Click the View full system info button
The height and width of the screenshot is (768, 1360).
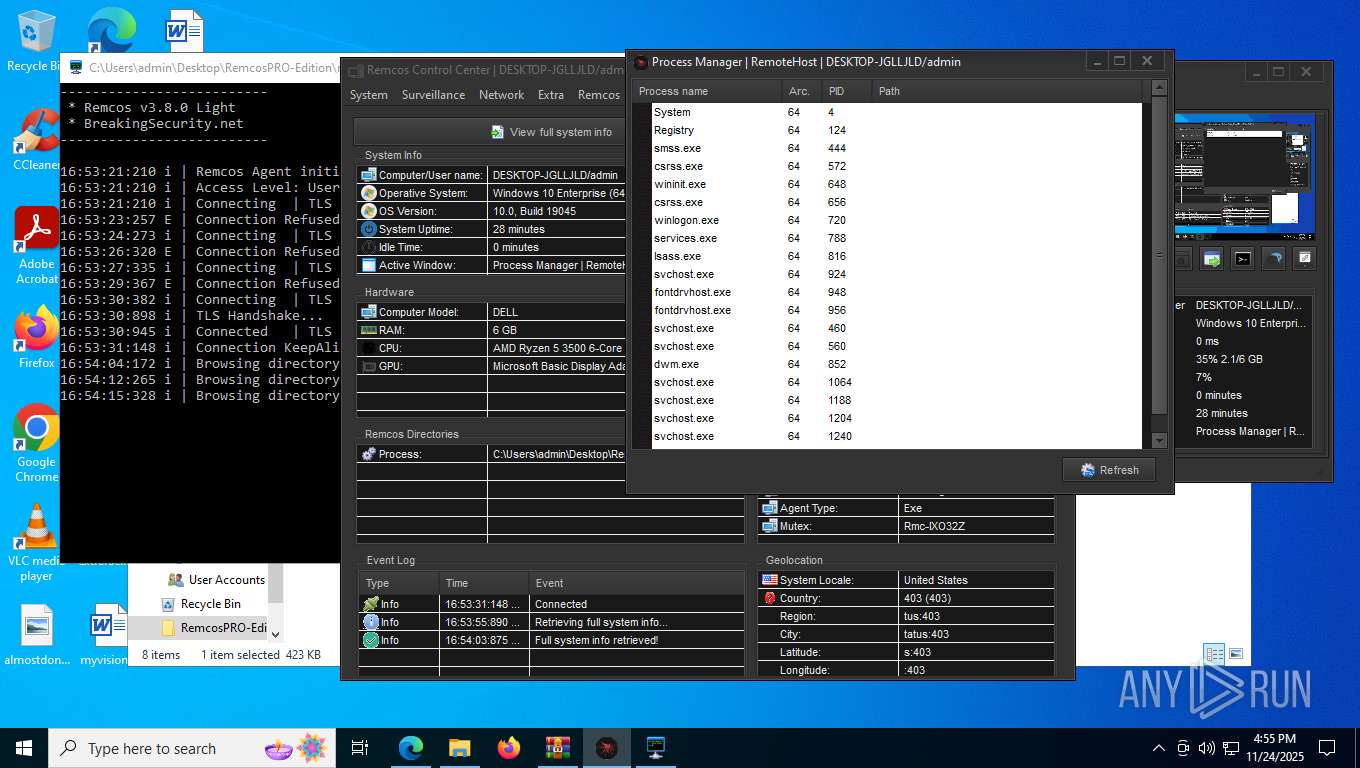tap(550, 132)
